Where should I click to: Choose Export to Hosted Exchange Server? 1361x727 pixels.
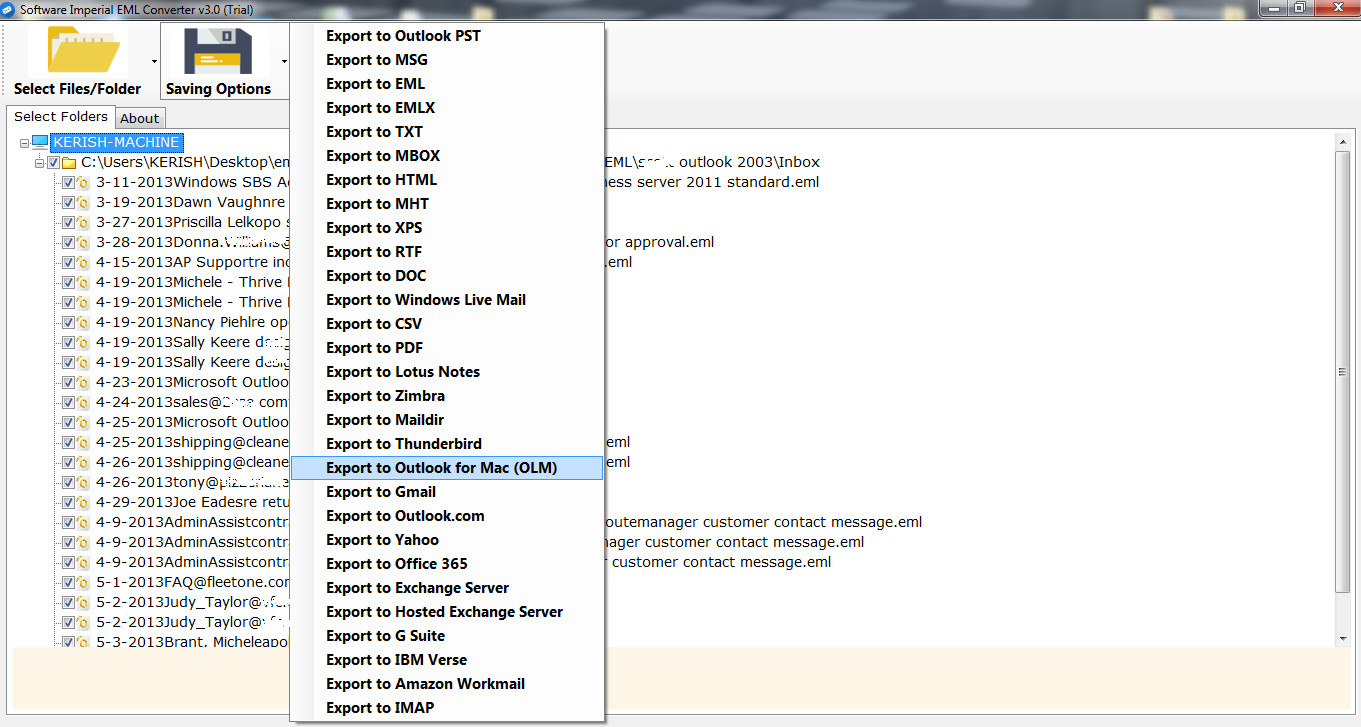coord(447,612)
